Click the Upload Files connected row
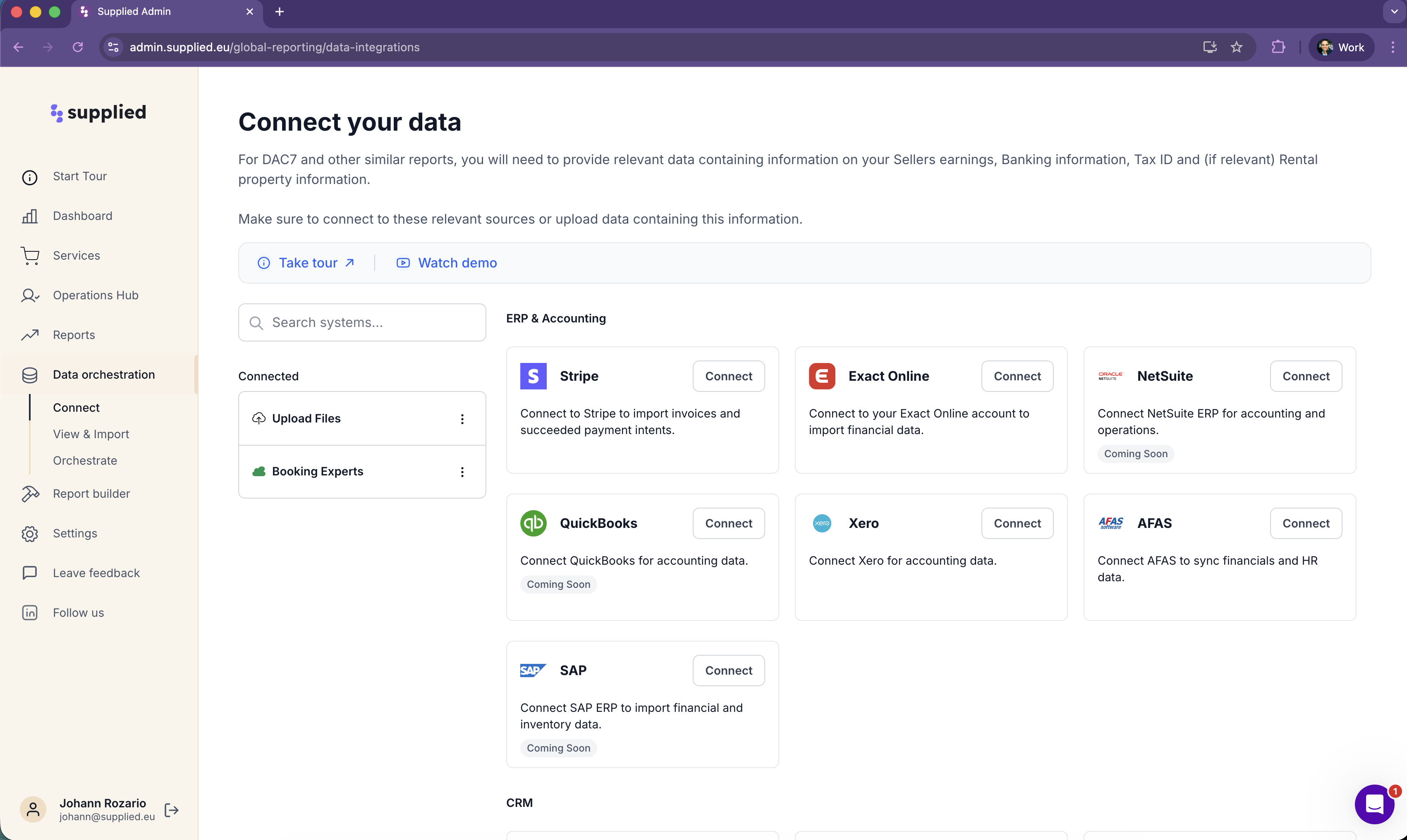 [x=362, y=419]
